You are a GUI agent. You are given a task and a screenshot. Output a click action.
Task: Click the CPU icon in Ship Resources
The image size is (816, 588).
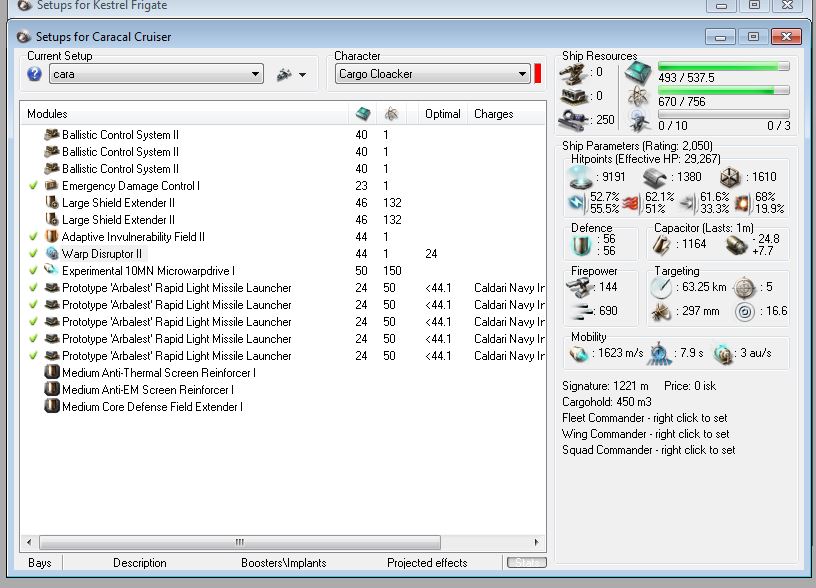[x=638, y=73]
